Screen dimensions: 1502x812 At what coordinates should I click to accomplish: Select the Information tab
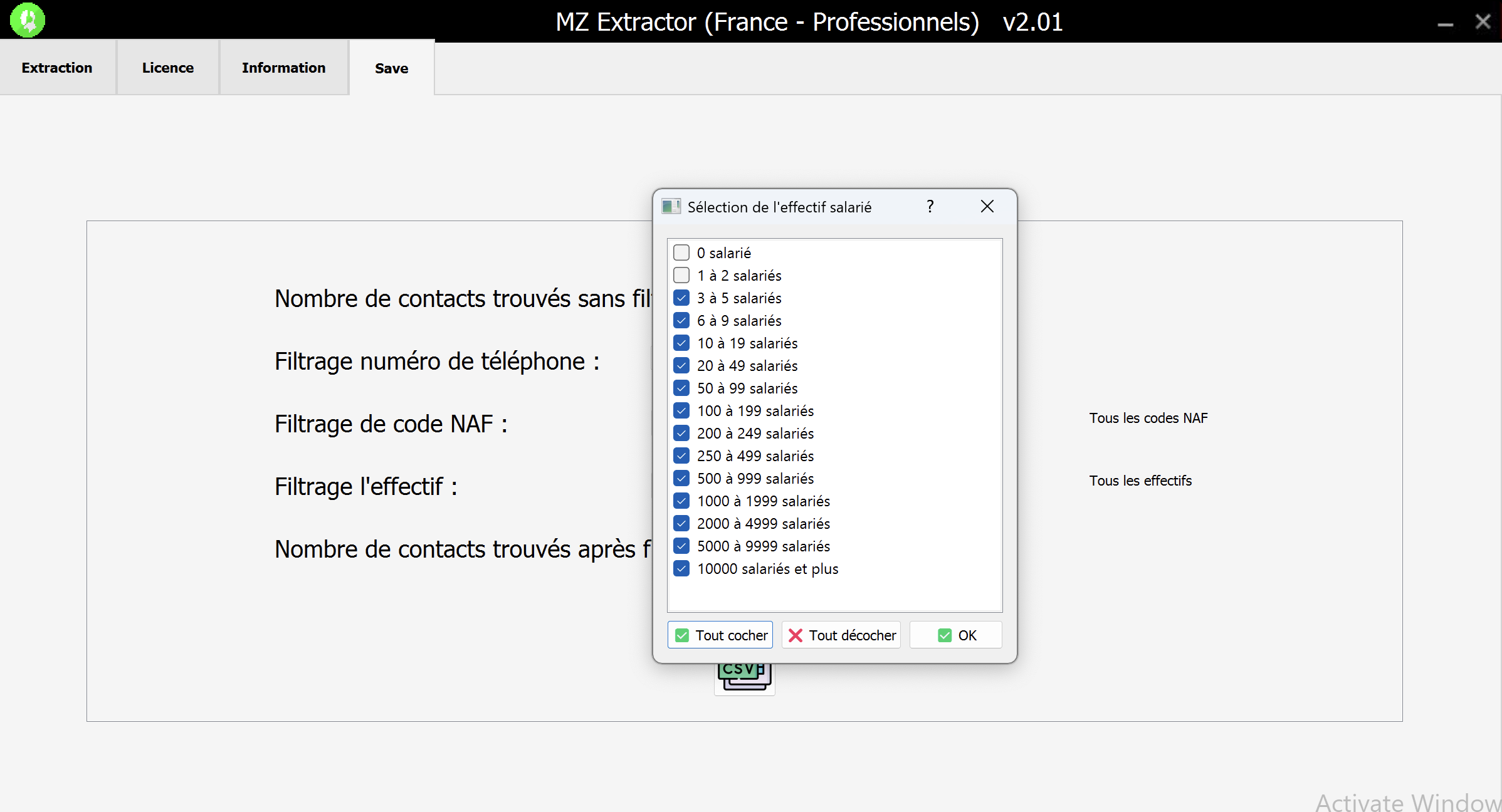click(283, 68)
